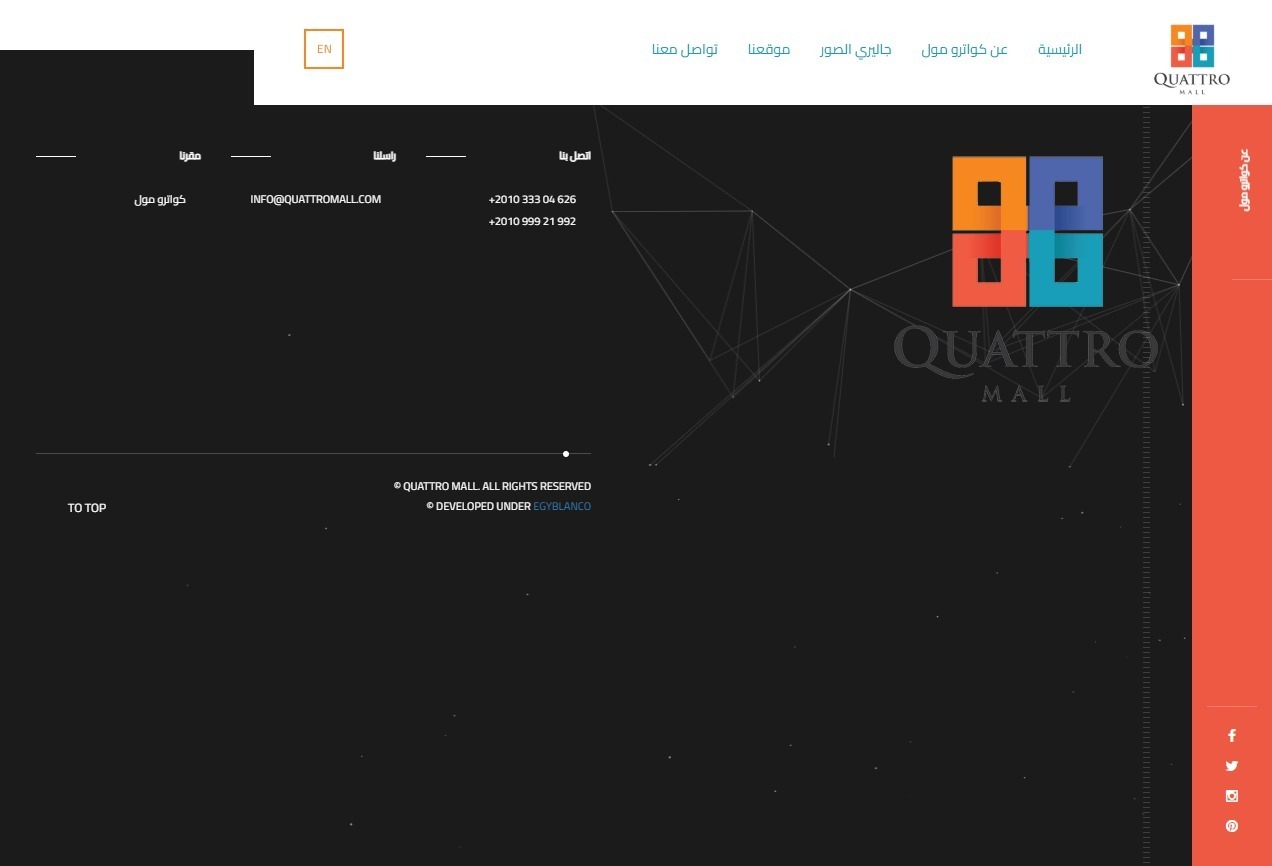
Task: Click the كواترو مول address under مقرنا
Action: click(160, 199)
